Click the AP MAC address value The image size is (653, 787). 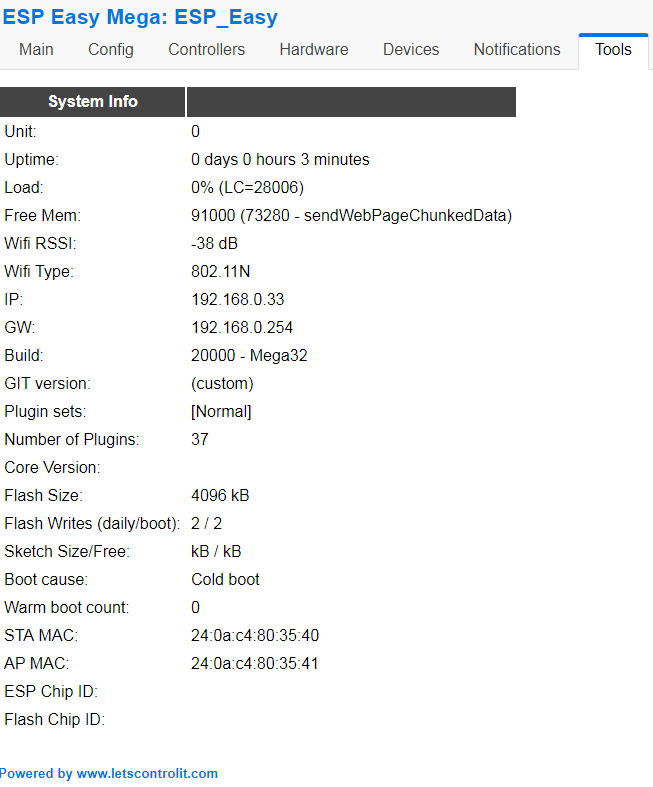(255, 664)
